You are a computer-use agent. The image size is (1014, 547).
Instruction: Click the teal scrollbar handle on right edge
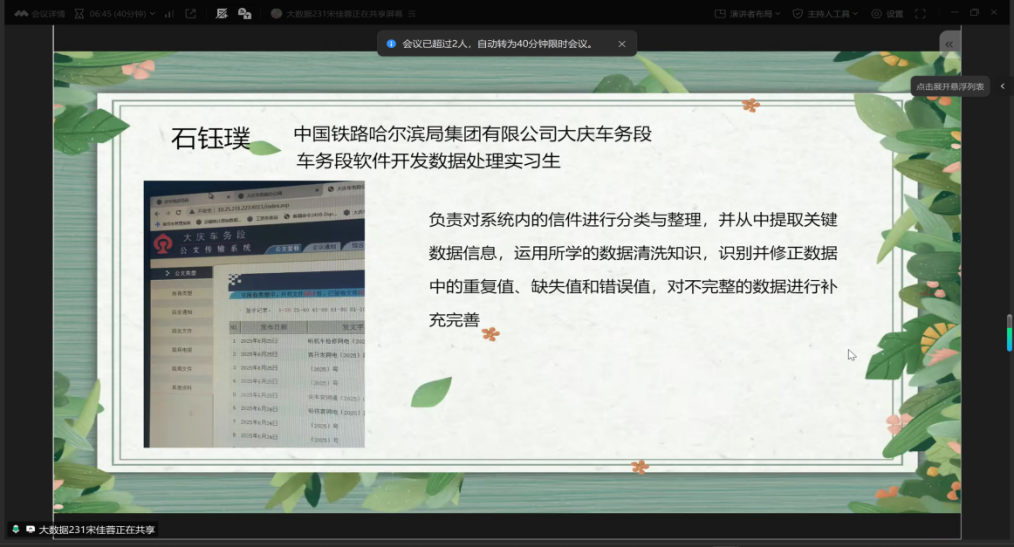point(1009,333)
